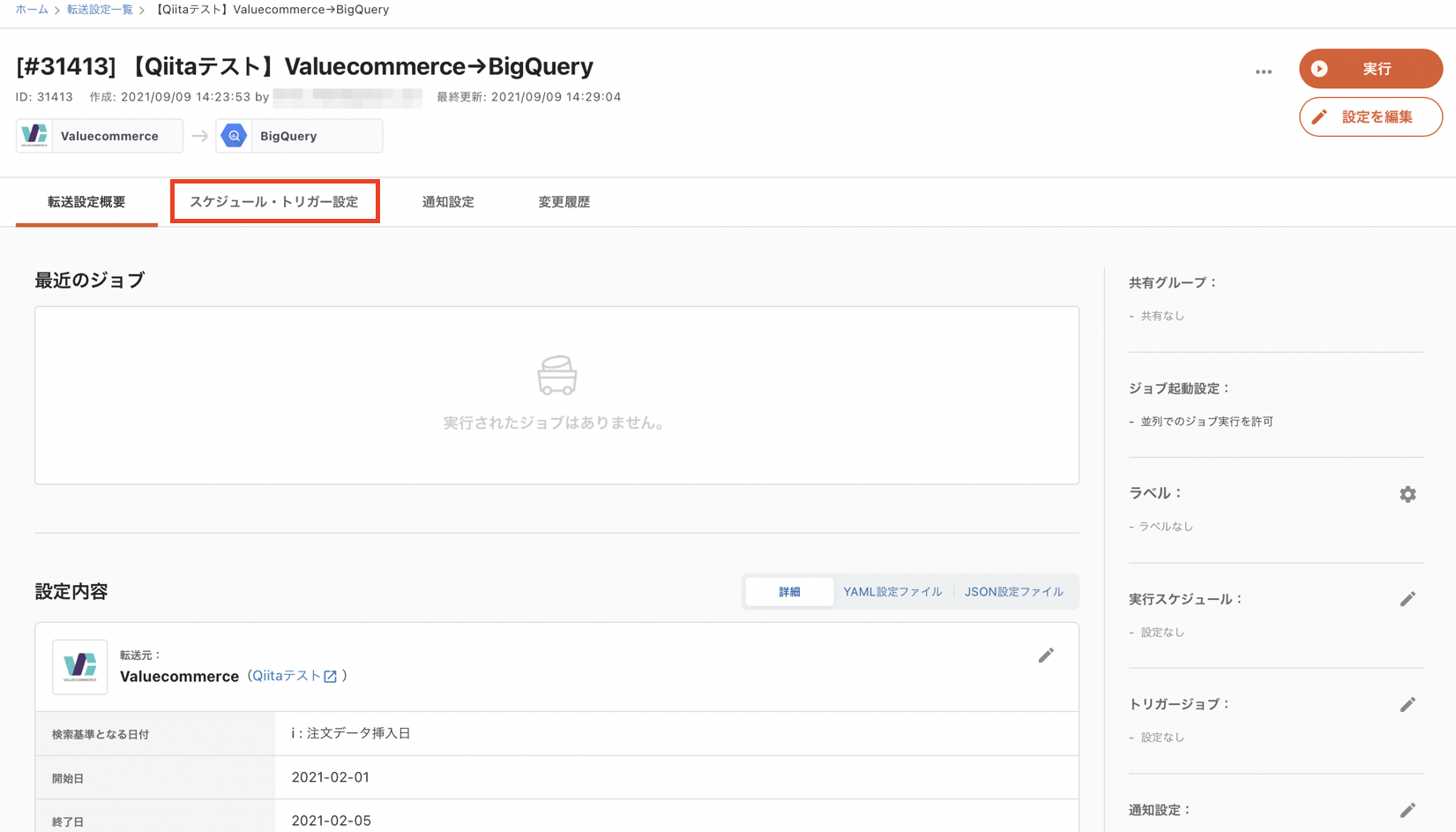Click the 設定なし text under トリガージョブ
The width and height of the screenshot is (1456, 832).
pos(1162,738)
